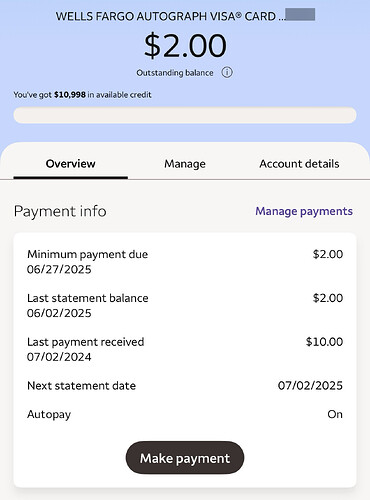Tap the Autopay row label

click(49, 414)
